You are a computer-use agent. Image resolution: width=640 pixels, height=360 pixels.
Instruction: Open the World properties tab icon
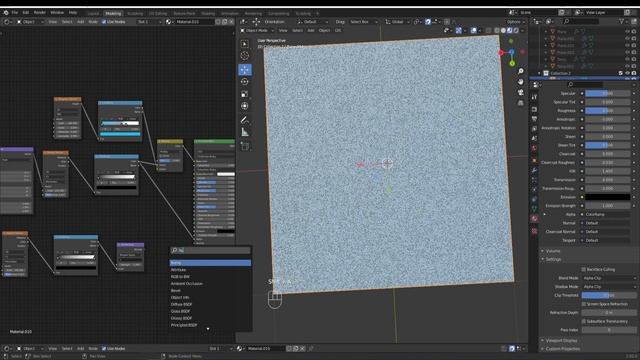tap(534, 148)
